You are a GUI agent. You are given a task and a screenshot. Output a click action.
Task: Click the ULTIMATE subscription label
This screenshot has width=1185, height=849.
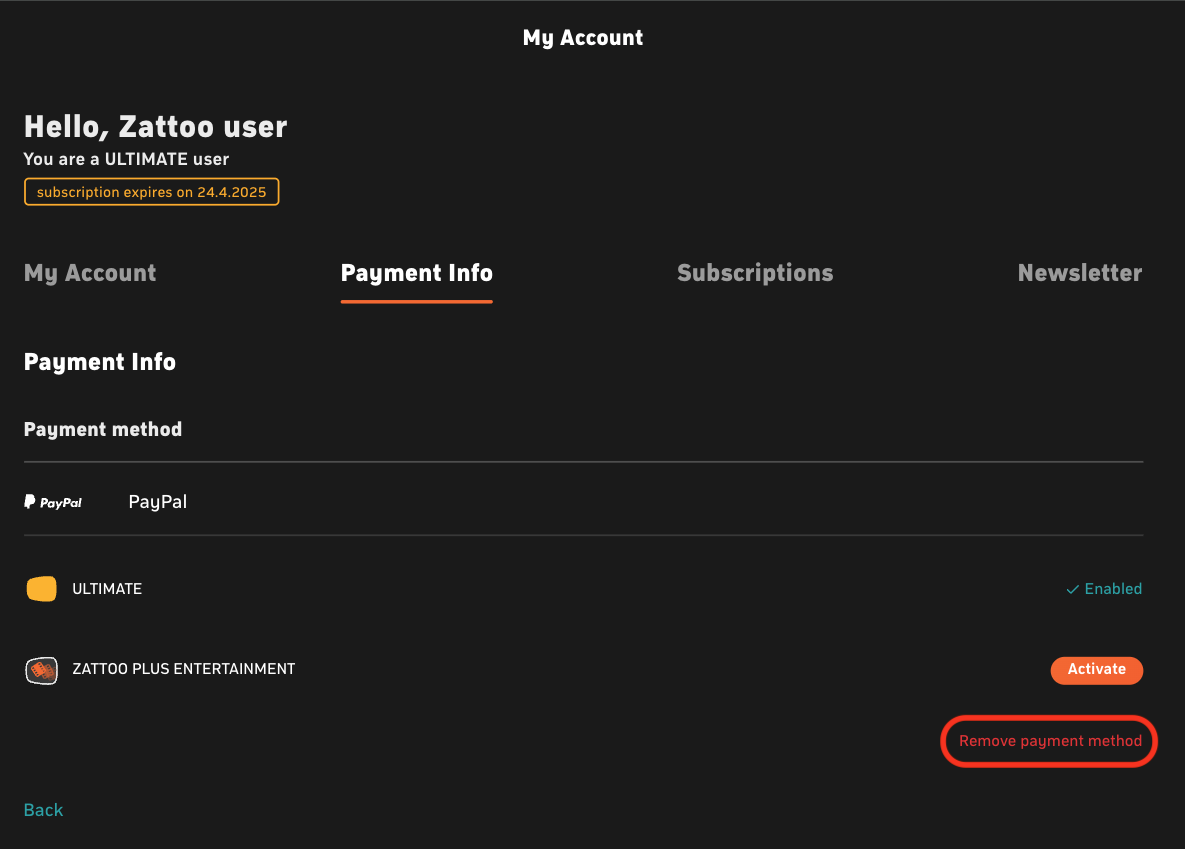point(107,589)
